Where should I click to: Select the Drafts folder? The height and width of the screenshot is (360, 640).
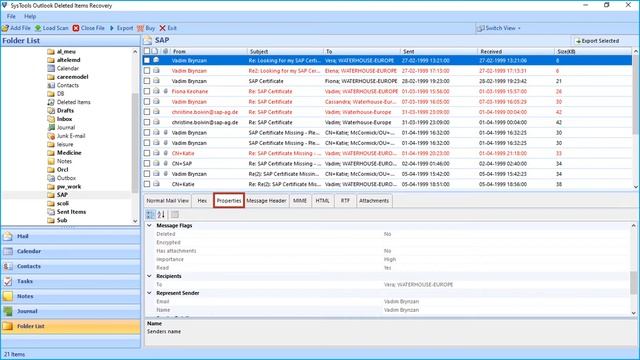click(x=61, y=111)
